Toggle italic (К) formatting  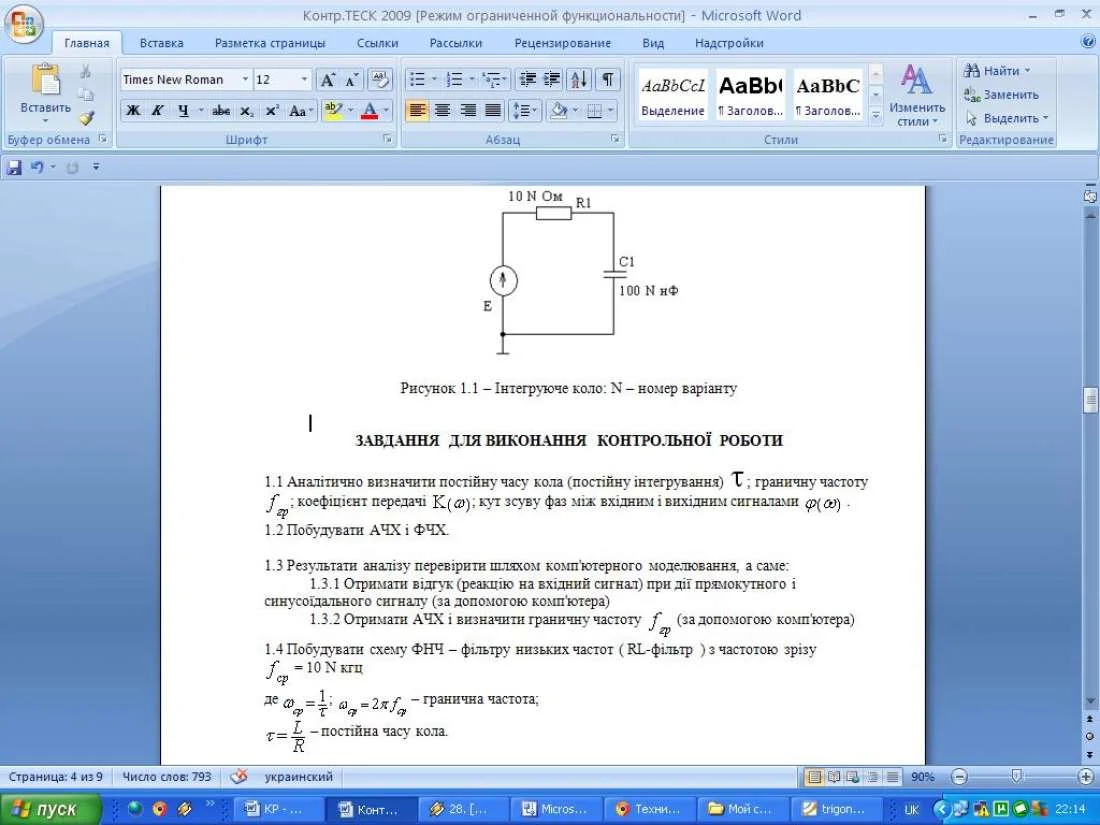tap(158, 111)
